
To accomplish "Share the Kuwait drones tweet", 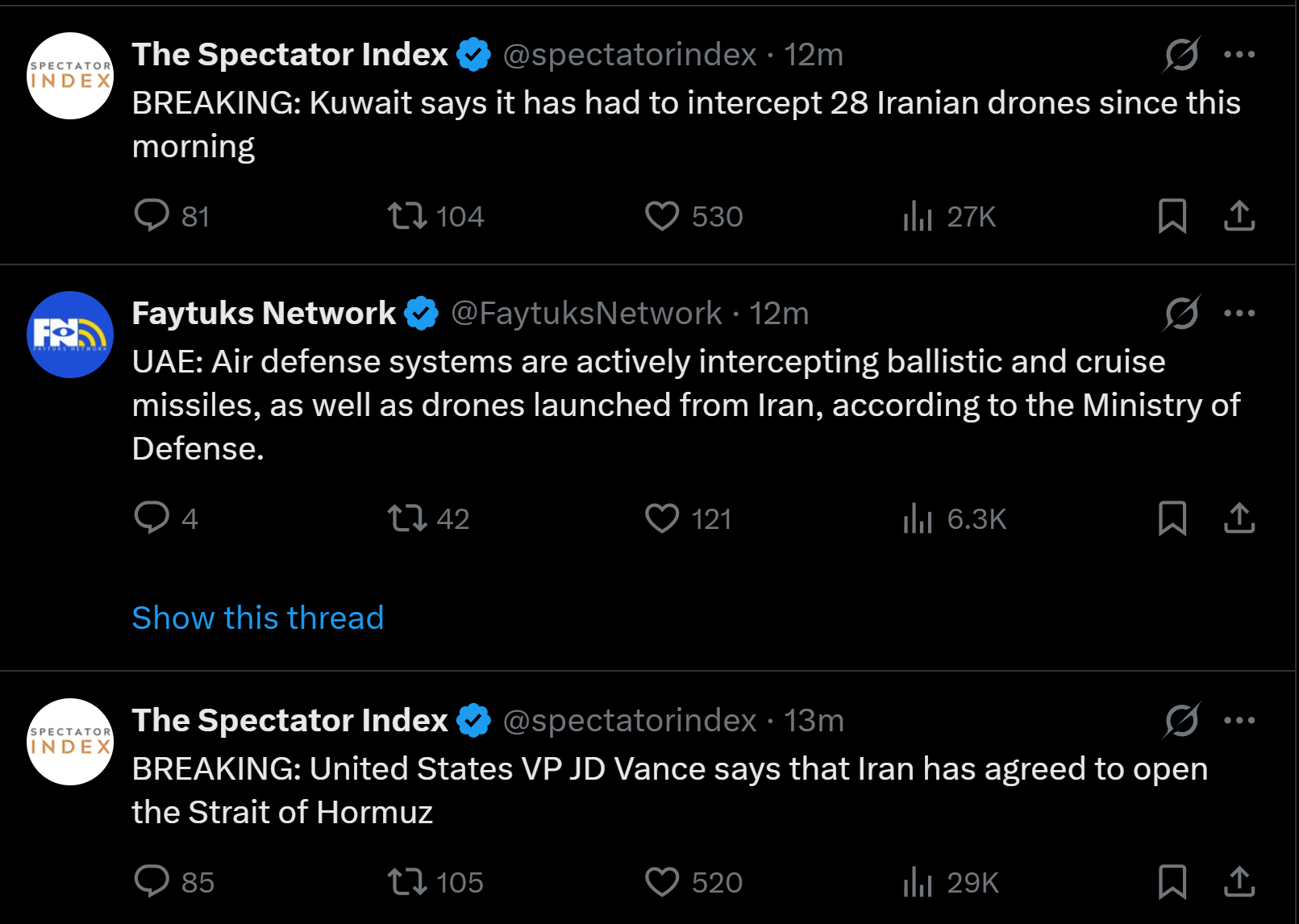I will (1239, 216).
